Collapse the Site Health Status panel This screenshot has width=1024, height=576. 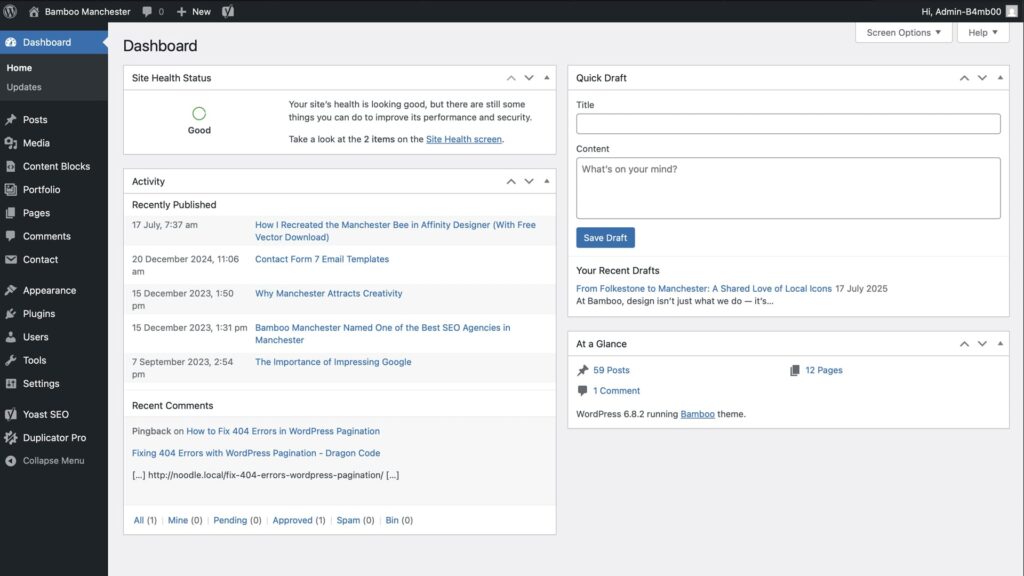click(547, 78)
